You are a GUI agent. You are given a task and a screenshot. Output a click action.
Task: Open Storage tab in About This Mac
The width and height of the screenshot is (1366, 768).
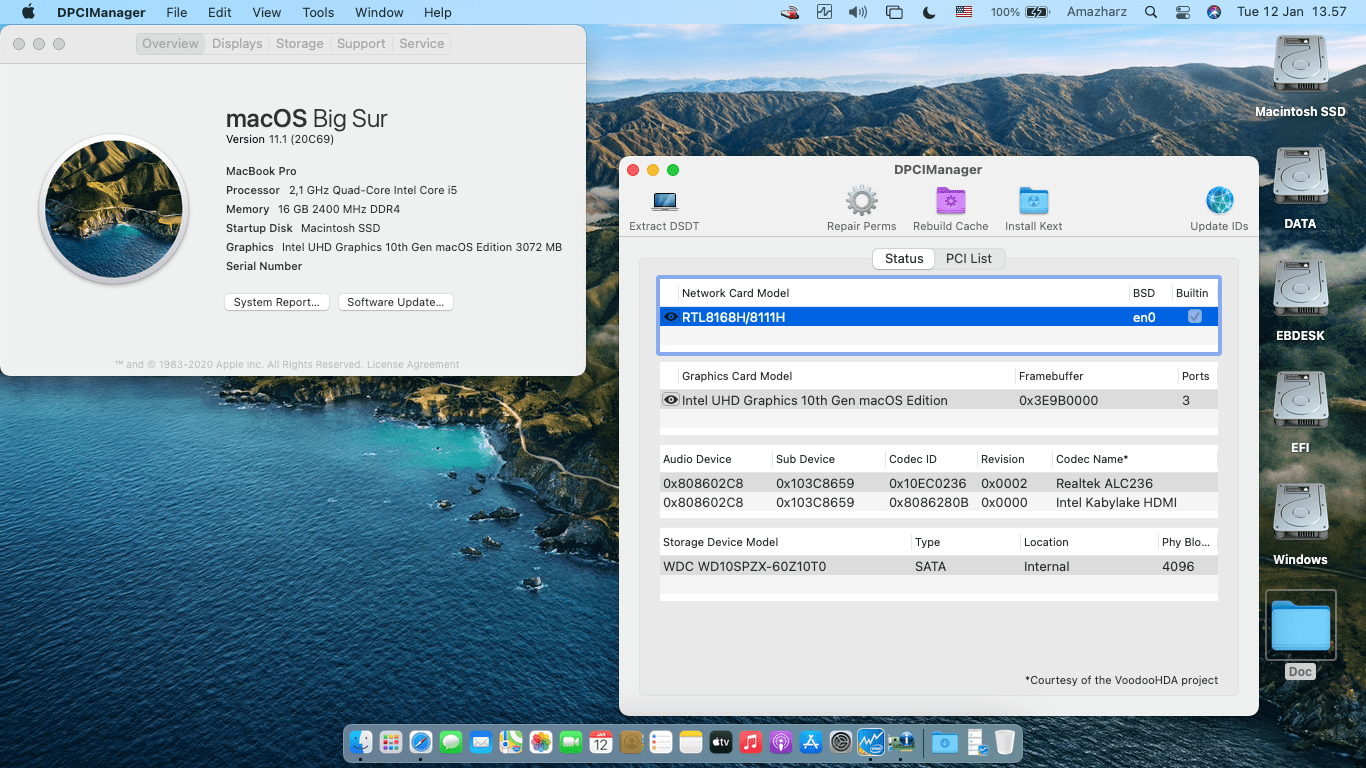point(300,44)
